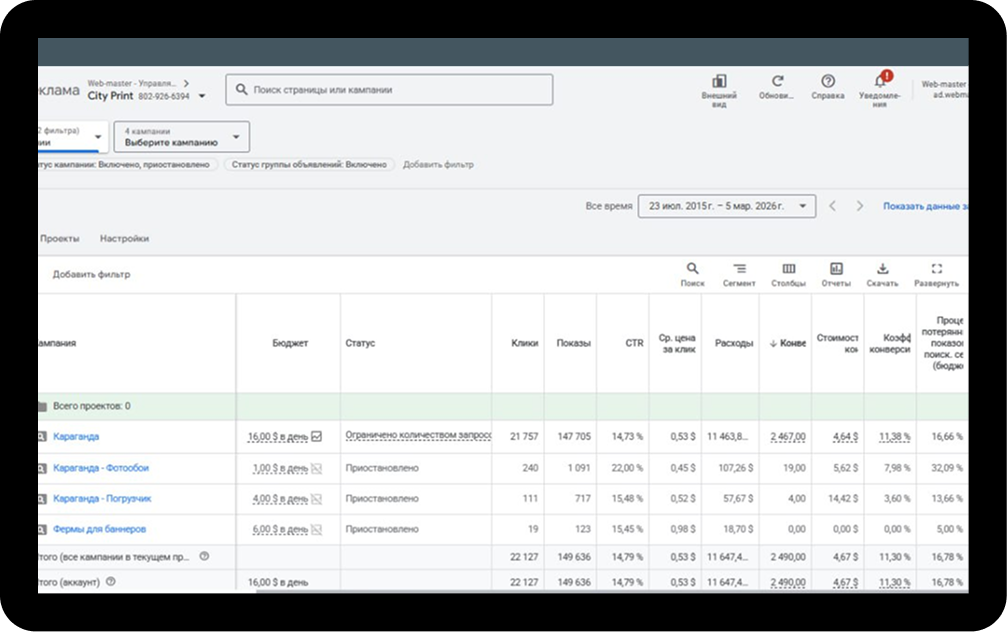Click the Refresh icon in top bar
Image resolution: width=1007 pixels, height=632 pixels.
point(777,82)
